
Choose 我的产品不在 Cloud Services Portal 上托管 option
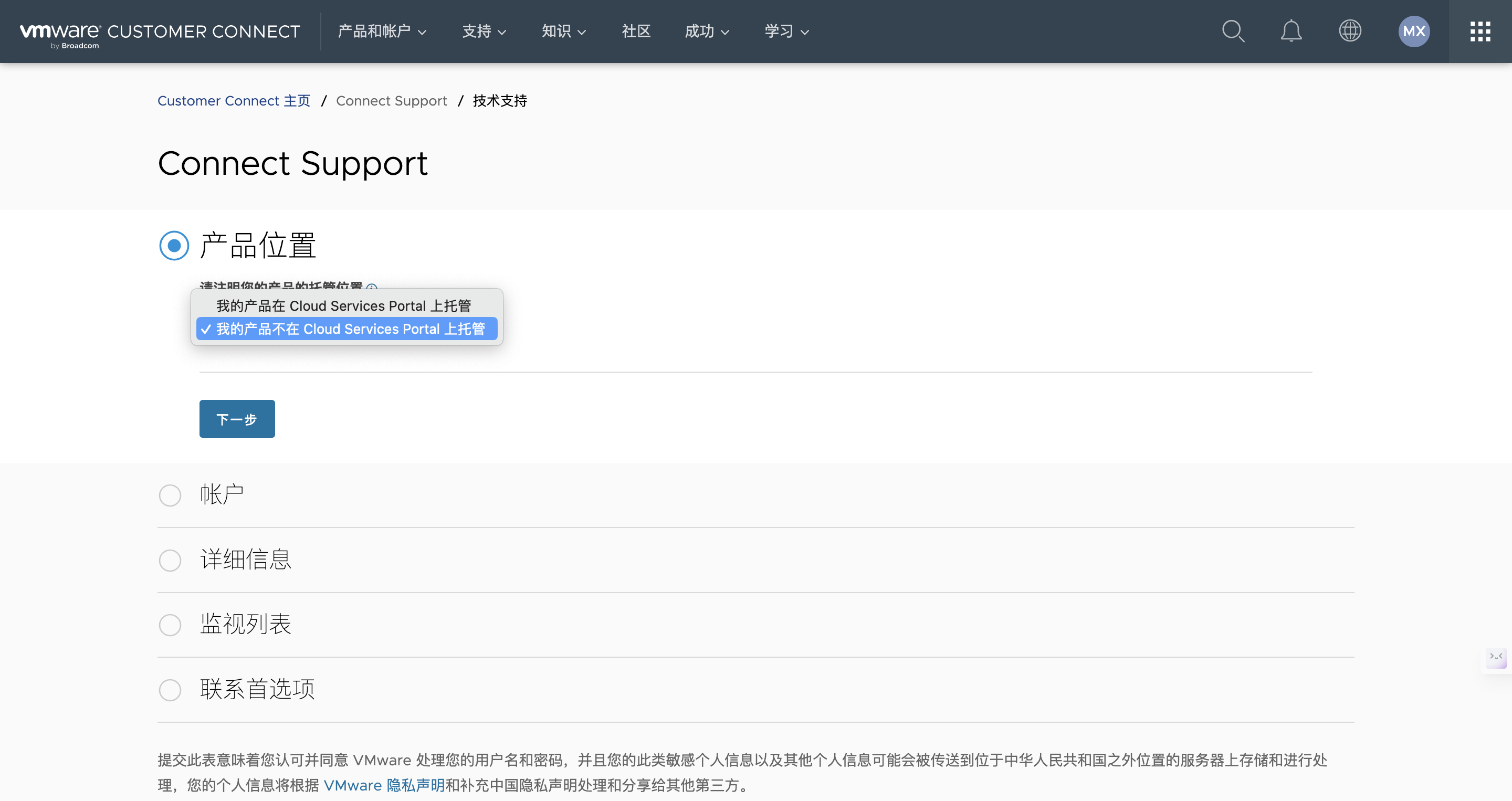(347, 329)
